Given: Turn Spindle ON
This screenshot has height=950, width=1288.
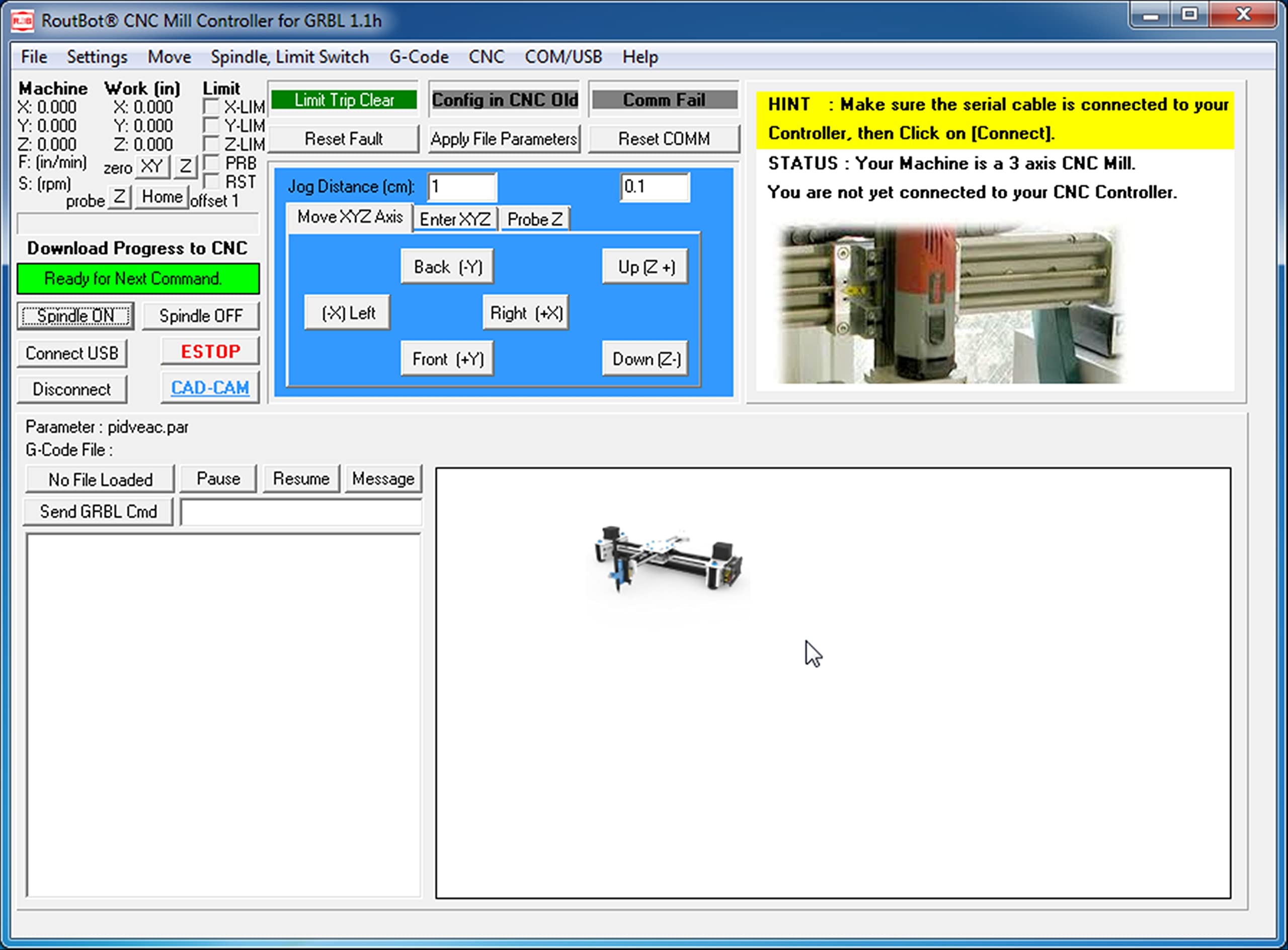Looking at the screenshot, I should [75, 315].
